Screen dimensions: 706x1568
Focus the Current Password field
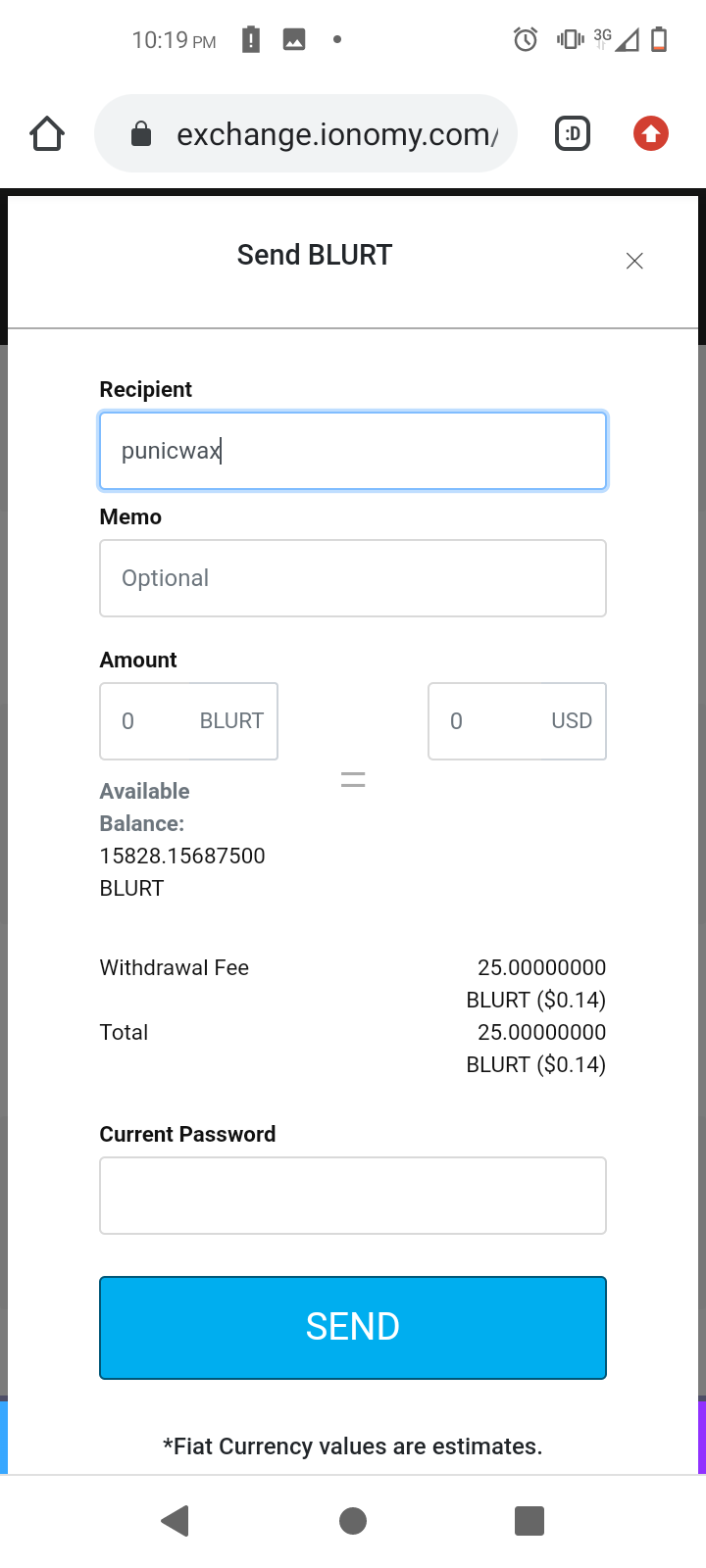click(353, 1196)
